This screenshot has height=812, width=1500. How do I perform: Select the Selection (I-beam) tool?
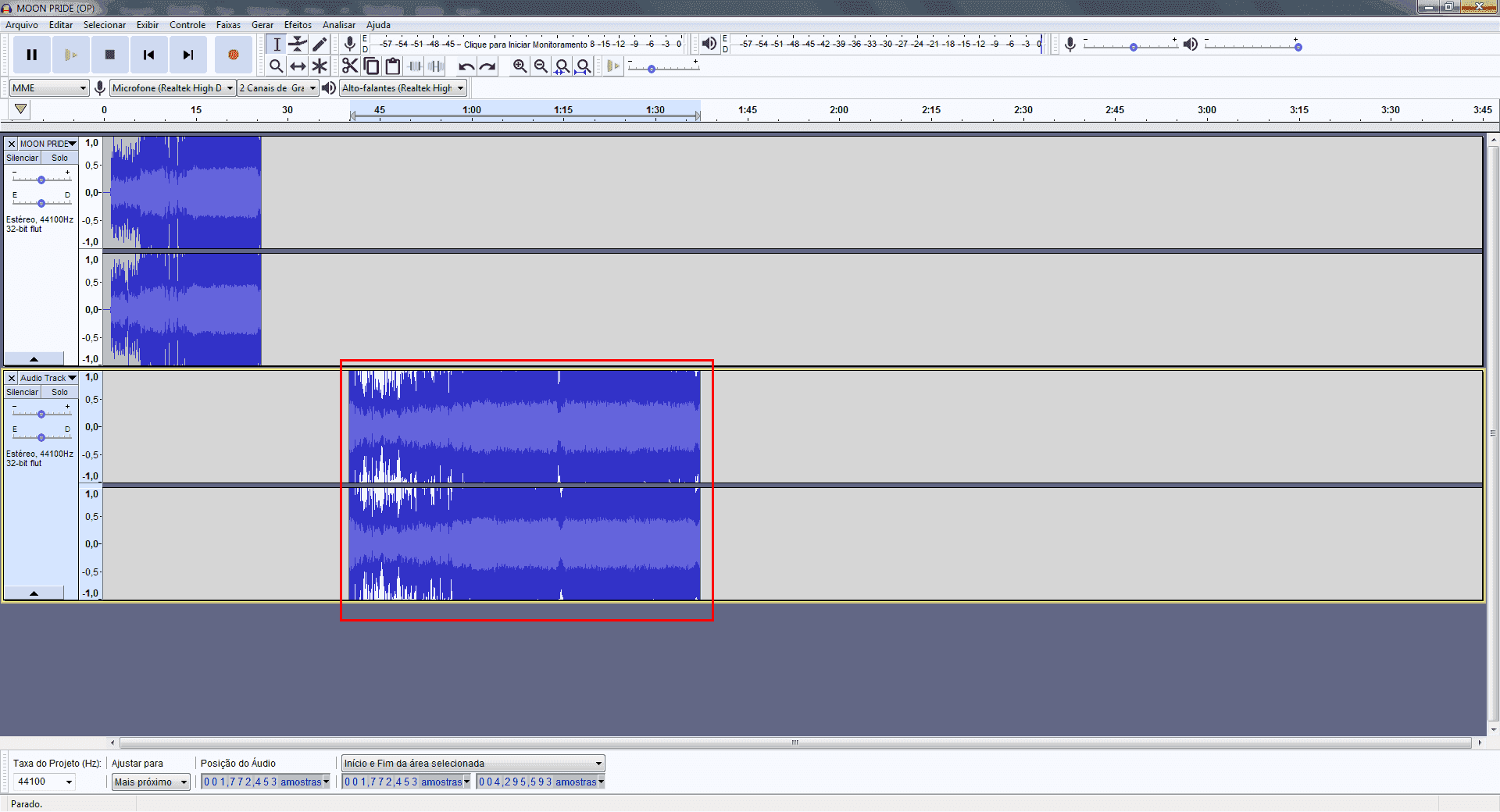point(277,45)
